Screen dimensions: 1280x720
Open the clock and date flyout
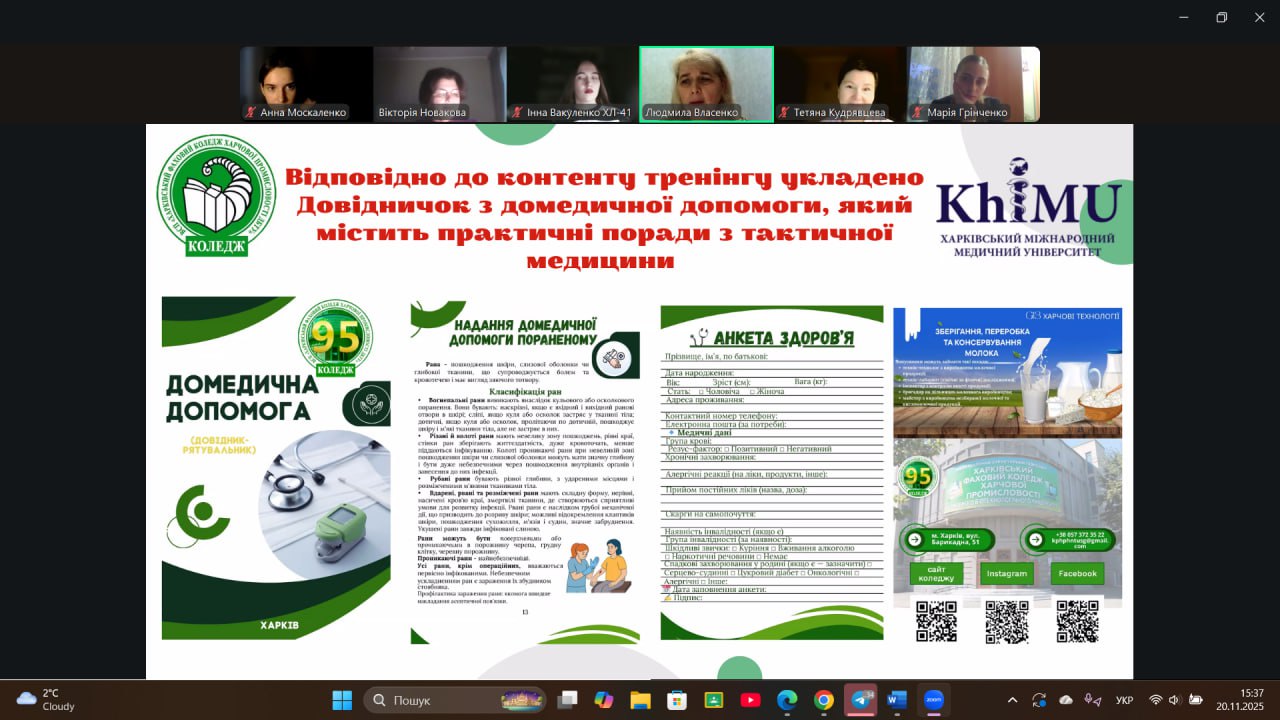tap(1251, 700)
